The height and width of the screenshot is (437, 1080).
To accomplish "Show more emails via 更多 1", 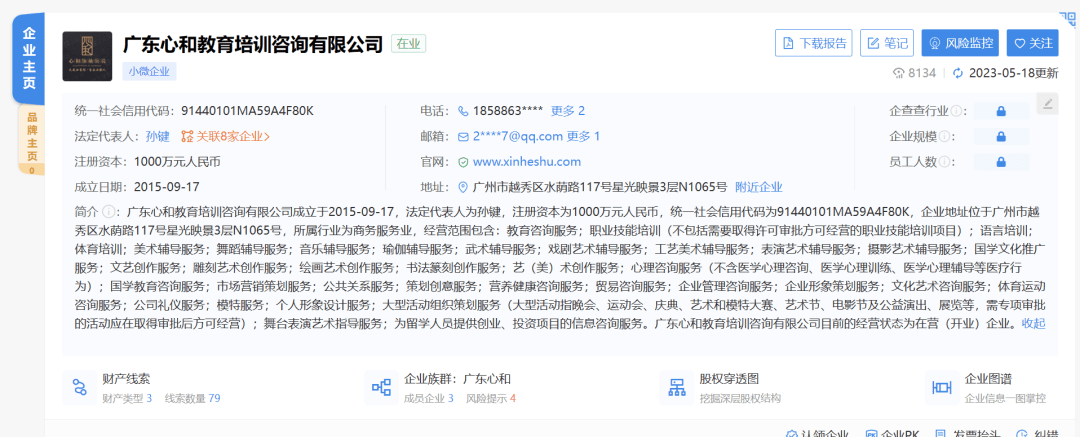I will click(x=583, y=136).
